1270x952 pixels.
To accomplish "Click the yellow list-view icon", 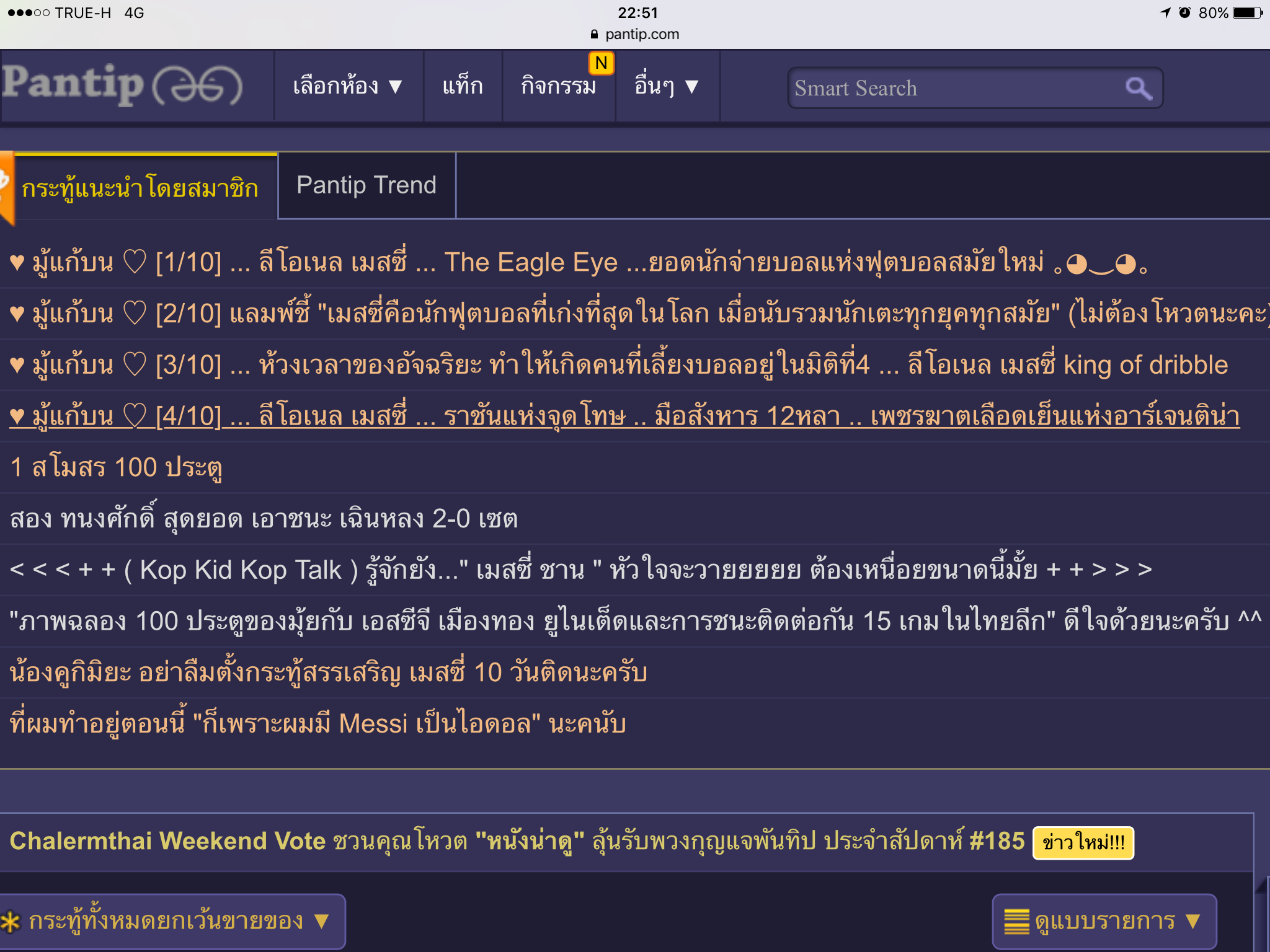I will [1016, 921].
